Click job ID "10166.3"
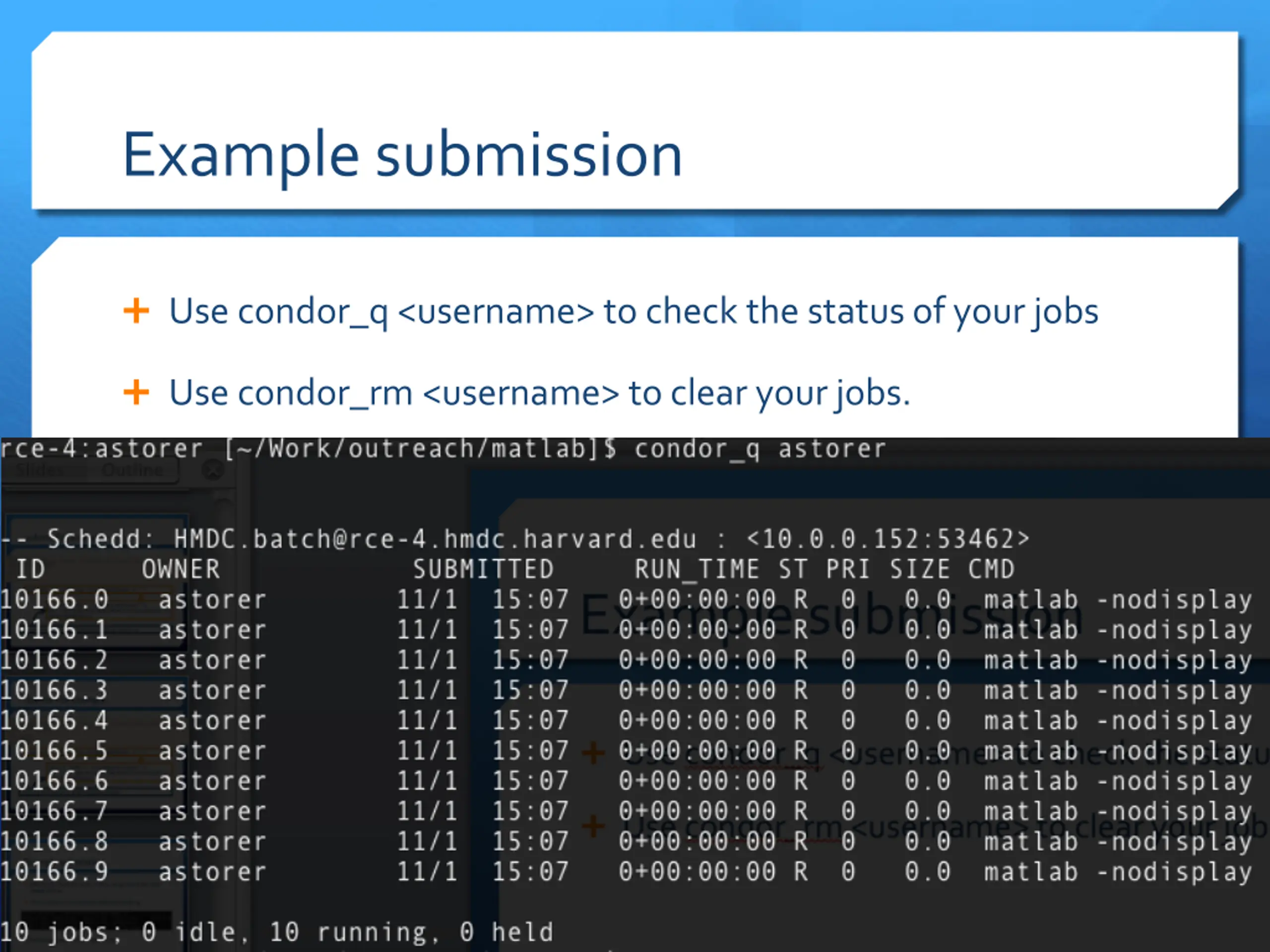Image resolution: width=1270 pixels, height=952 pixels. tap(54, 690)
